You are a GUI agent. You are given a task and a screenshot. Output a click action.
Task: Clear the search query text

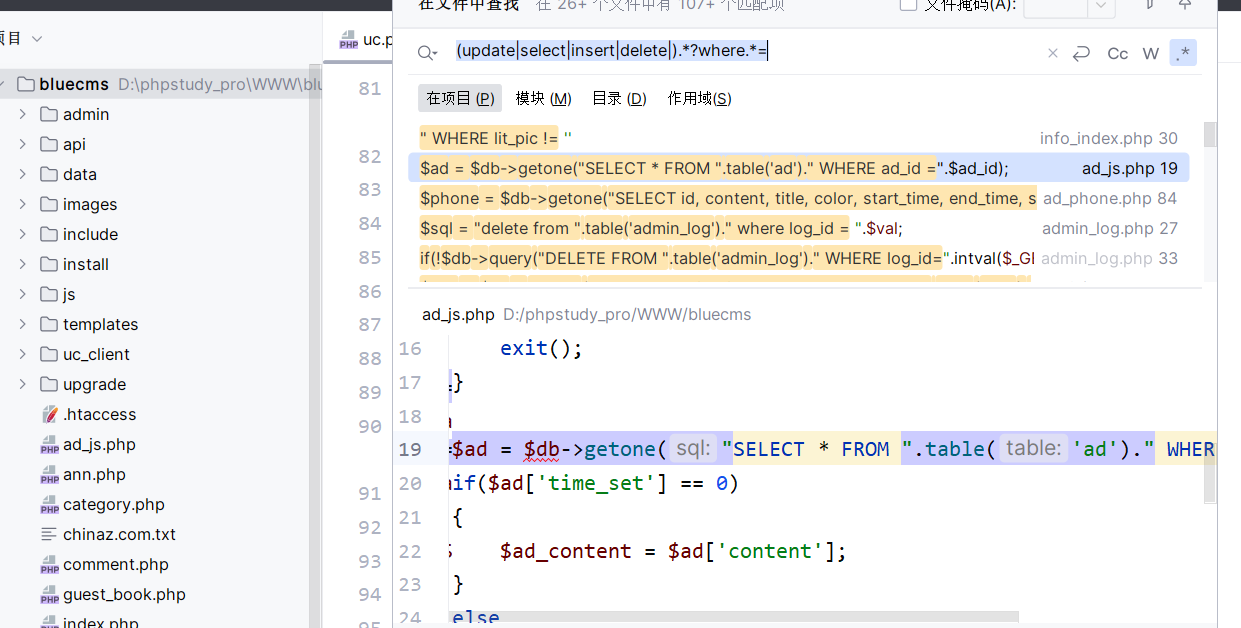[x=1052, y=53]
